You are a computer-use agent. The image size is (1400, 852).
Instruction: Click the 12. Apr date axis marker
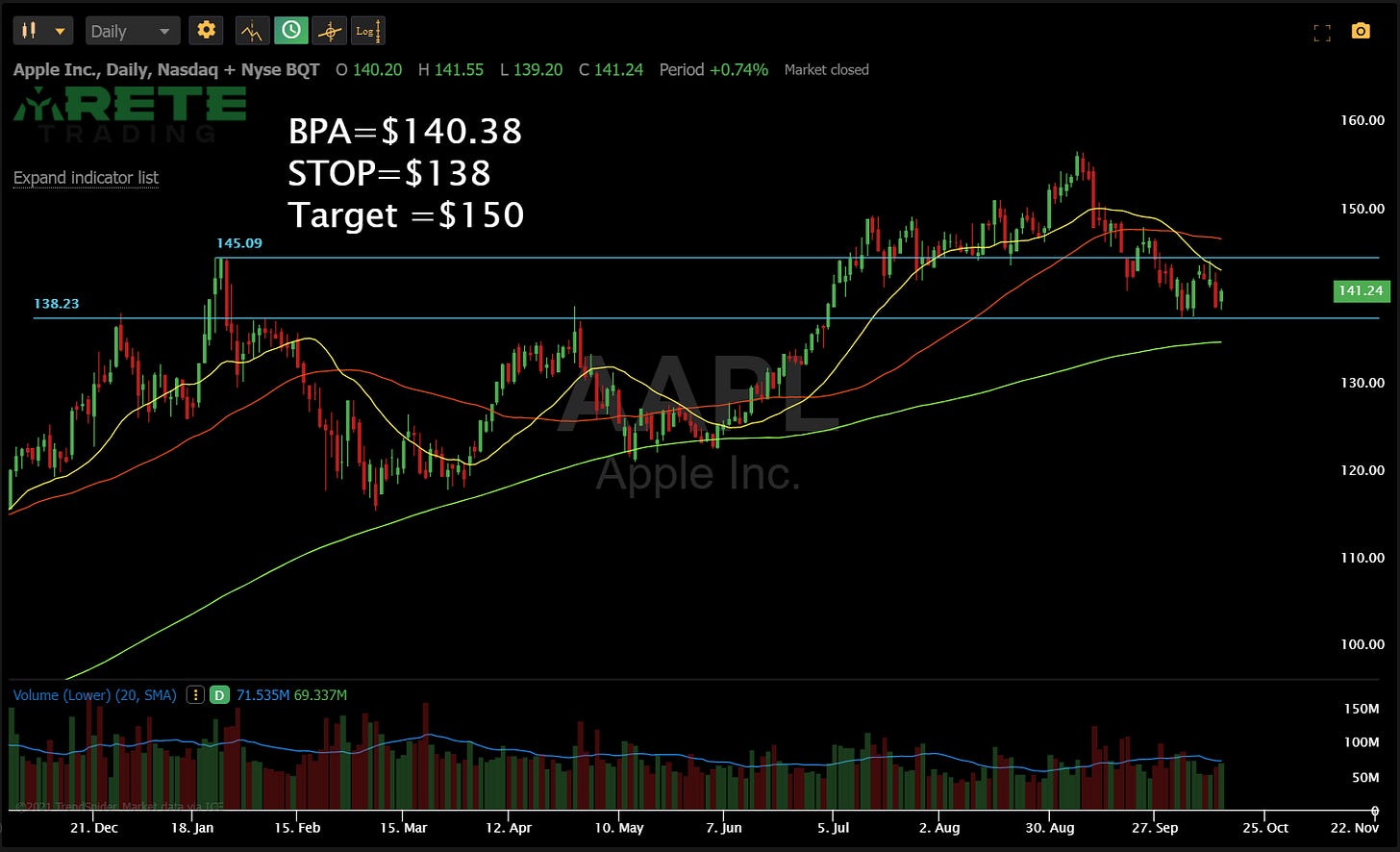coord(508,828)
